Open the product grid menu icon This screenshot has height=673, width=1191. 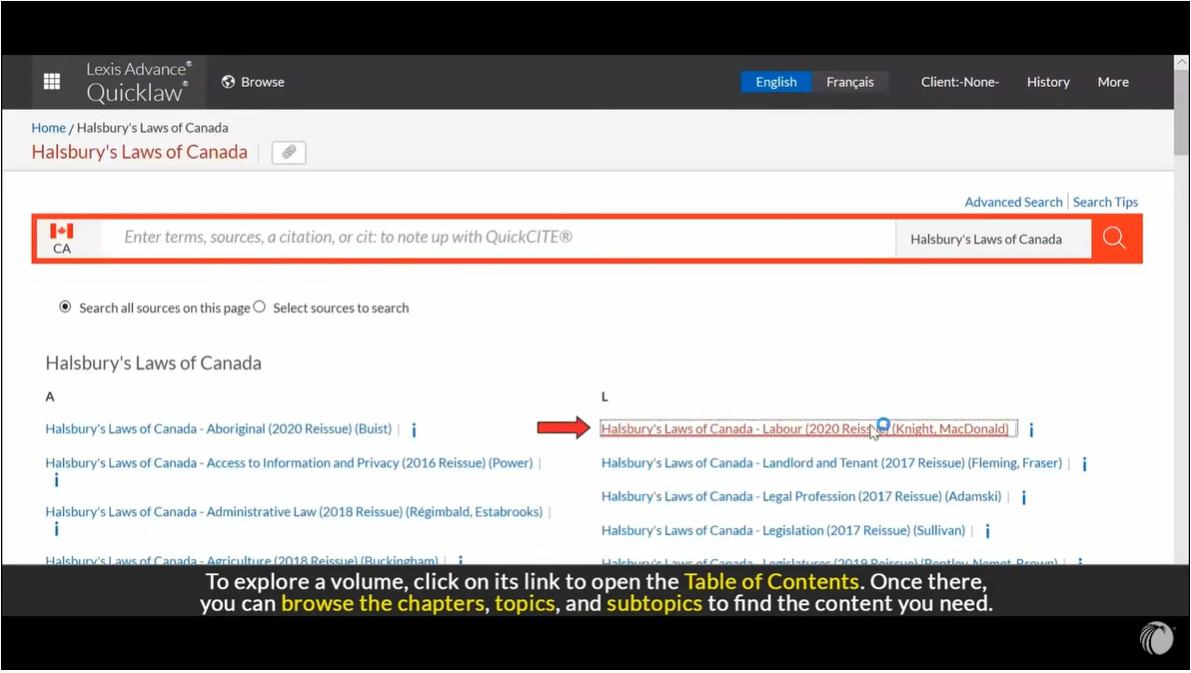[x=52, y=82]
